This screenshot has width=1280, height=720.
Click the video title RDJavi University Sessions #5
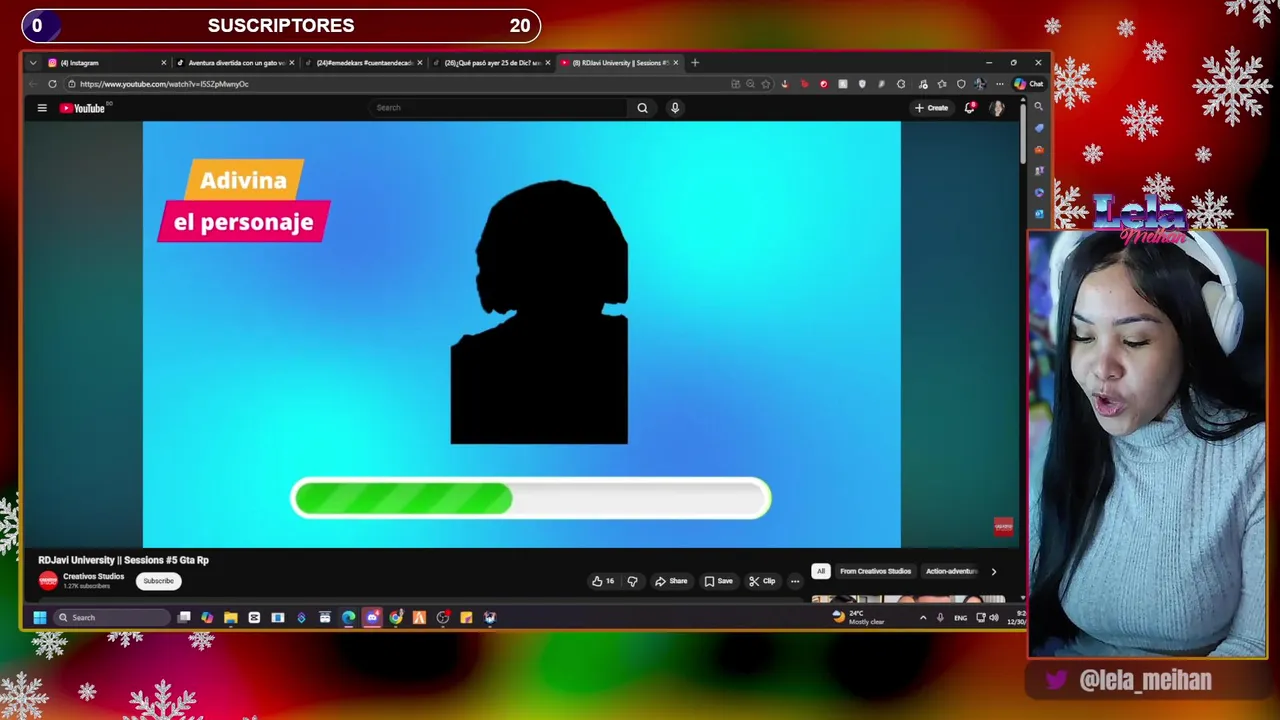tap(123, 560)
